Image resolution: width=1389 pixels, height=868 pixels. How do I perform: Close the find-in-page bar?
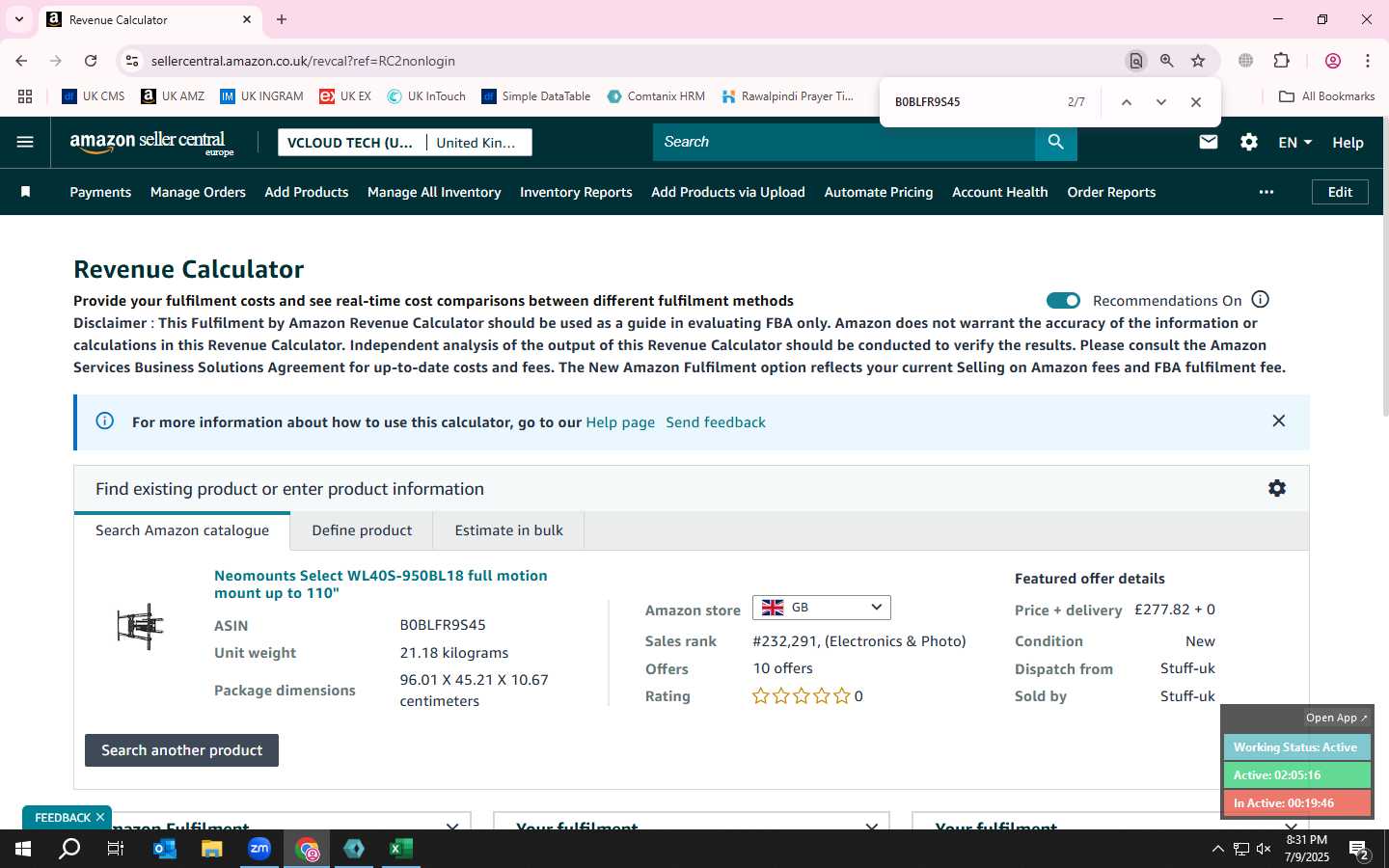coord(1196,102)
